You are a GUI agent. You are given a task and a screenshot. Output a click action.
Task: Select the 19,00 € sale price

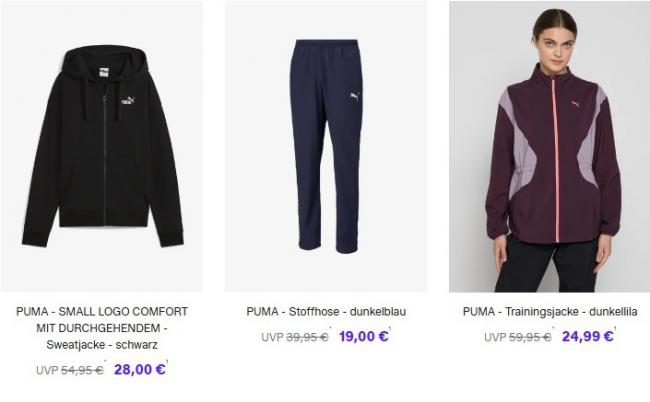click(364, 336)
